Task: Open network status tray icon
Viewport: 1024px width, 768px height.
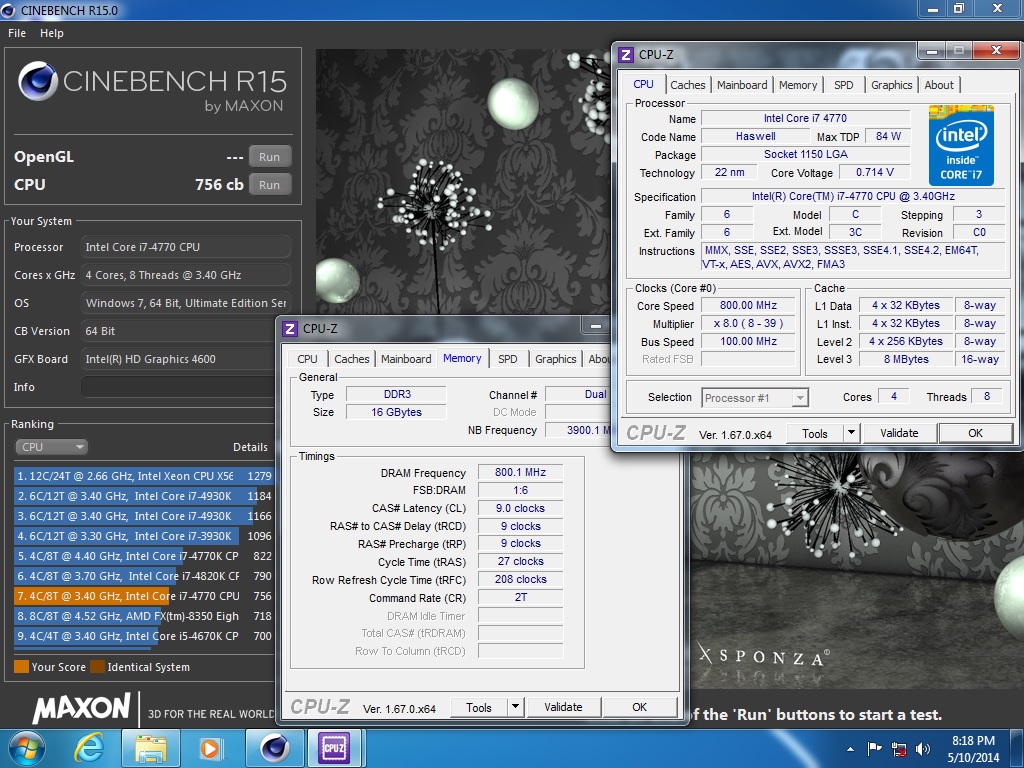Action: [899, 749]
